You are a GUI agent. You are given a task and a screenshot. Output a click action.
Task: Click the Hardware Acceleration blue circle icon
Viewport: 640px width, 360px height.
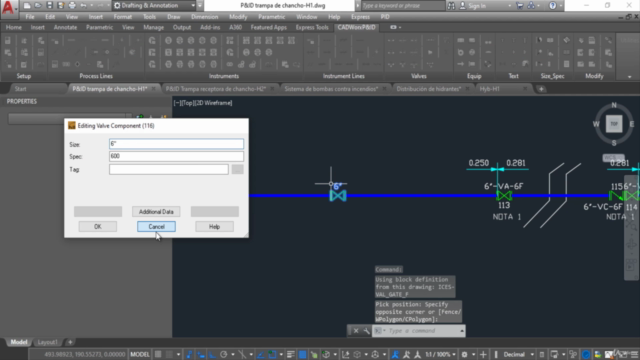pyautogui.click(x=586, y=354)
